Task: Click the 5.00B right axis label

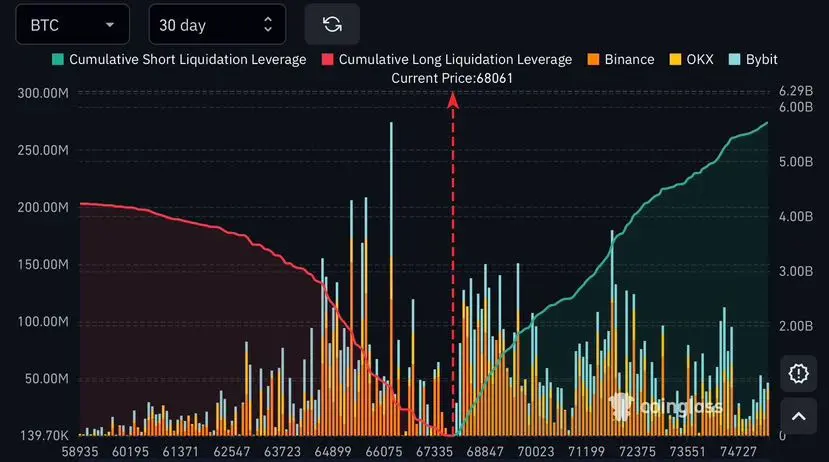Action: point(796,162)
